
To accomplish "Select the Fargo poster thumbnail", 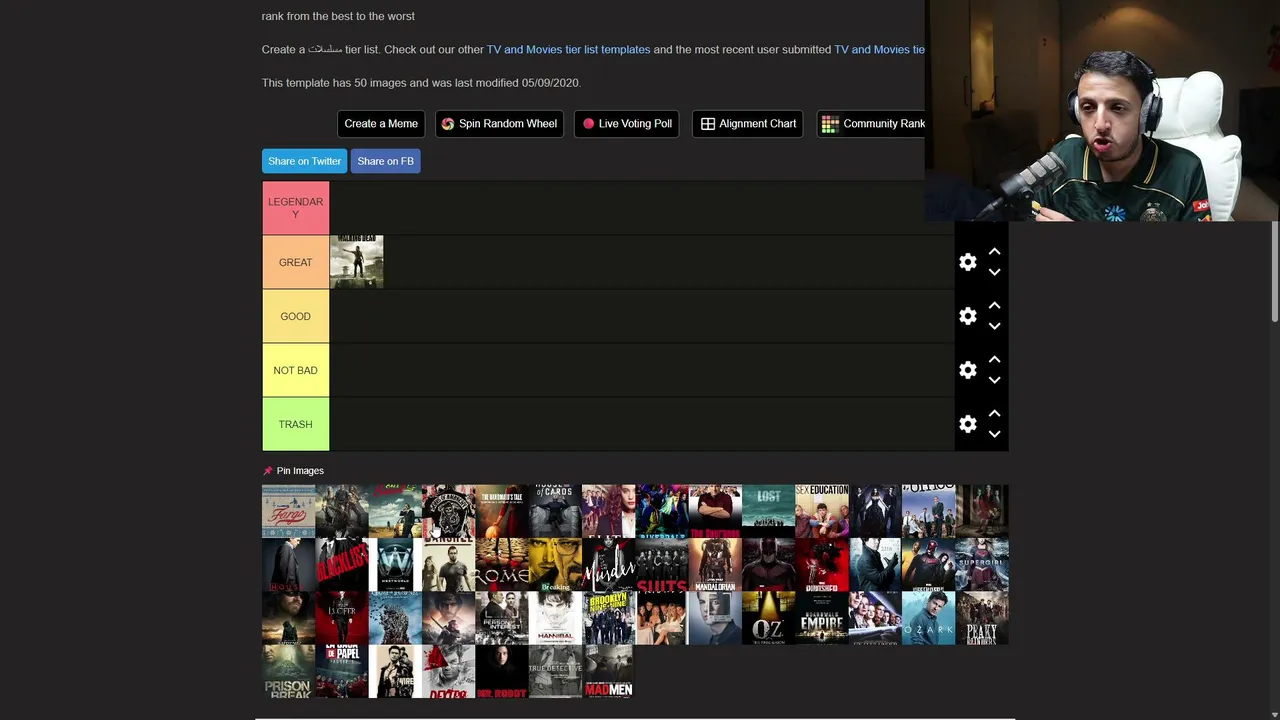I will [288, 511].
